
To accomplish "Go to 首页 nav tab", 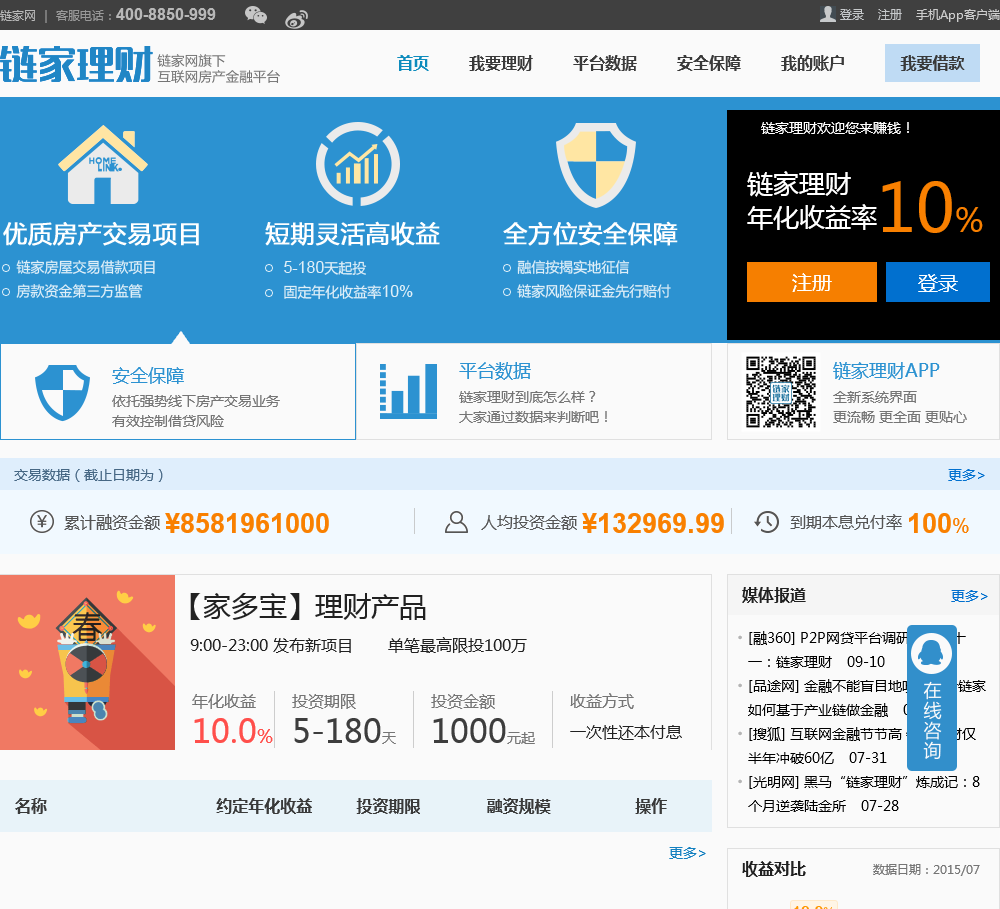I will [x=413, y=63].
